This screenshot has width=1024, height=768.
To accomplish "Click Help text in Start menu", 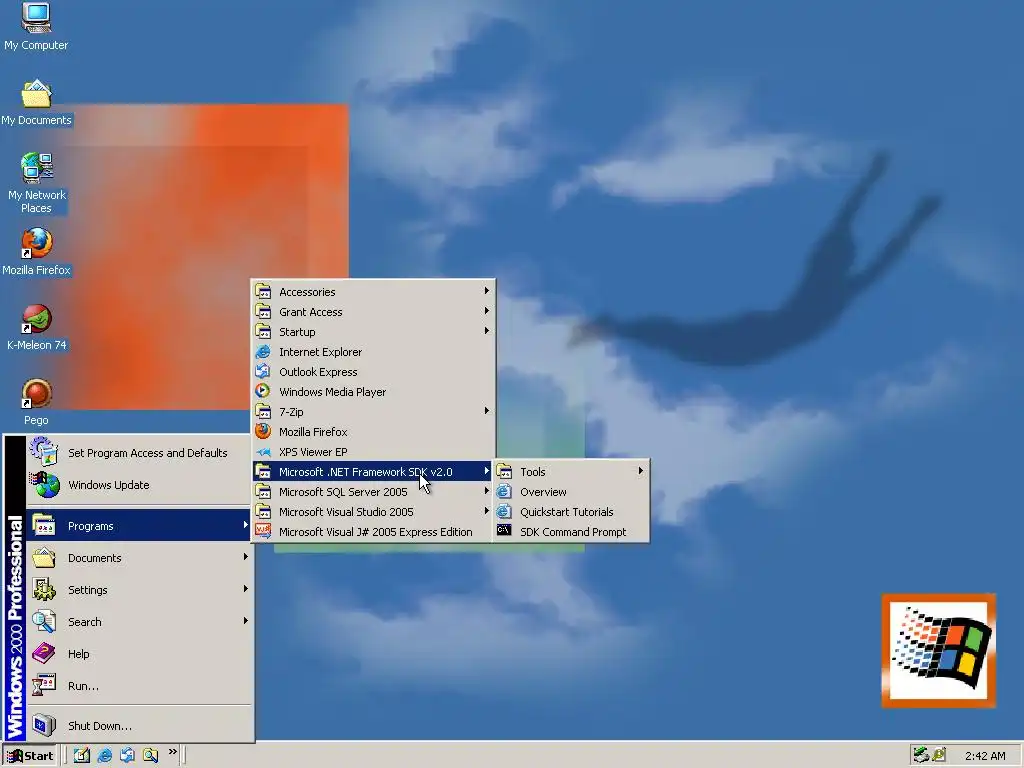I will (x=78, y=654).
